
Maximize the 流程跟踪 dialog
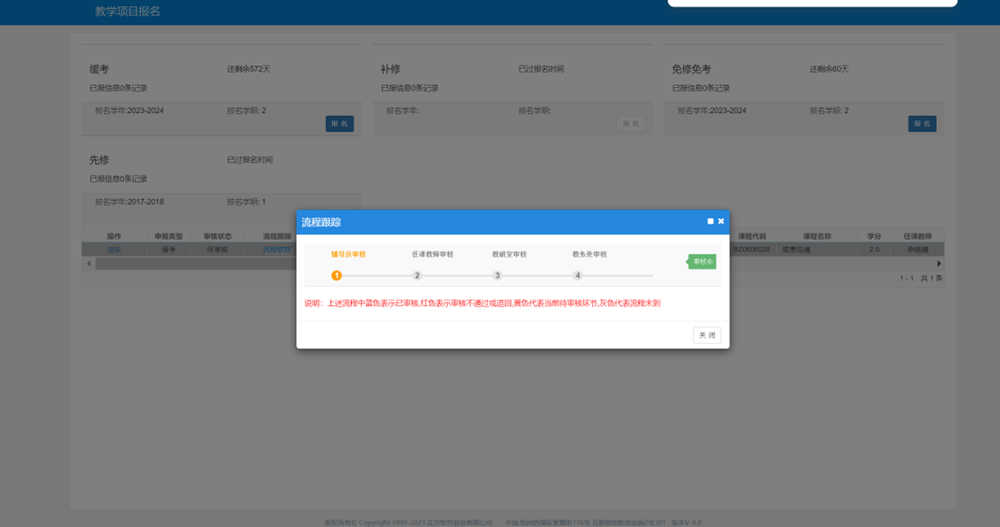[x=710, y=221]
